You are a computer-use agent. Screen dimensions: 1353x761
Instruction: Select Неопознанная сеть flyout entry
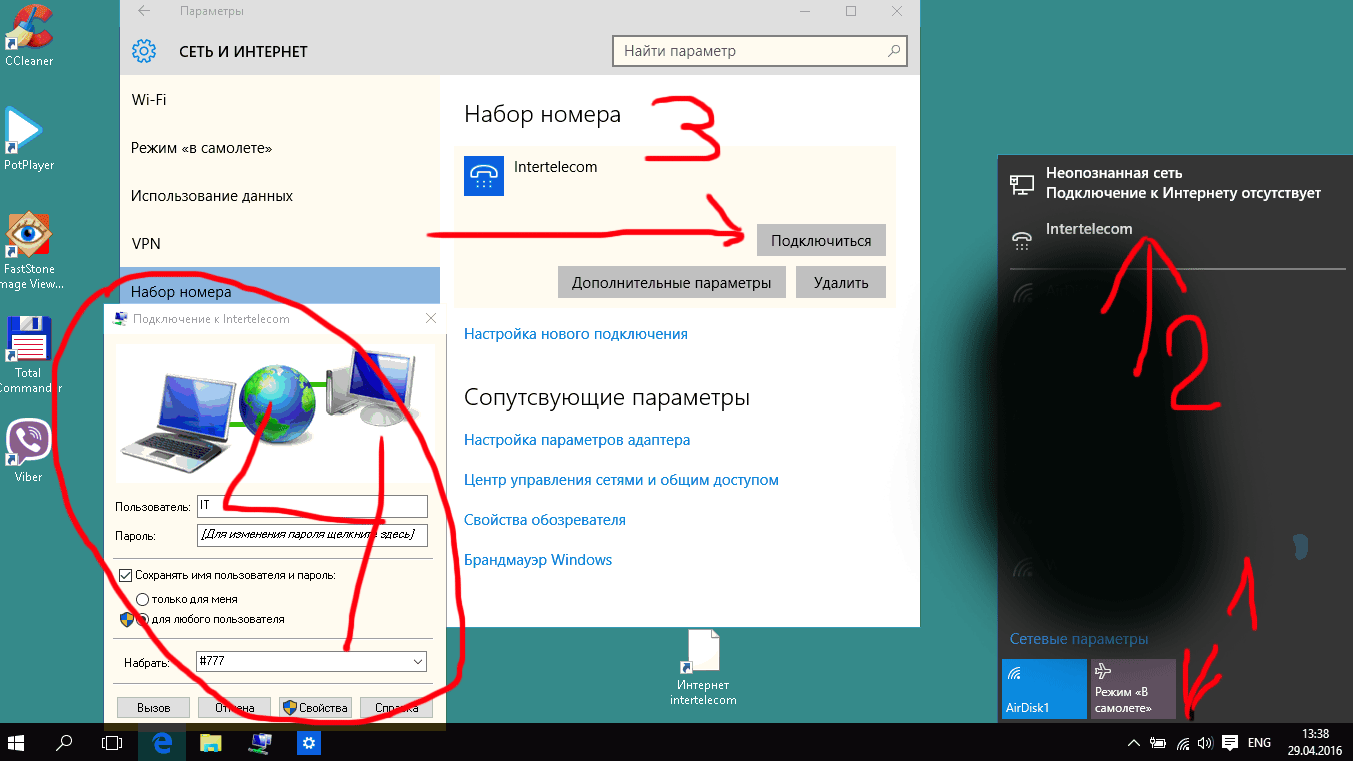(1174, 183)
